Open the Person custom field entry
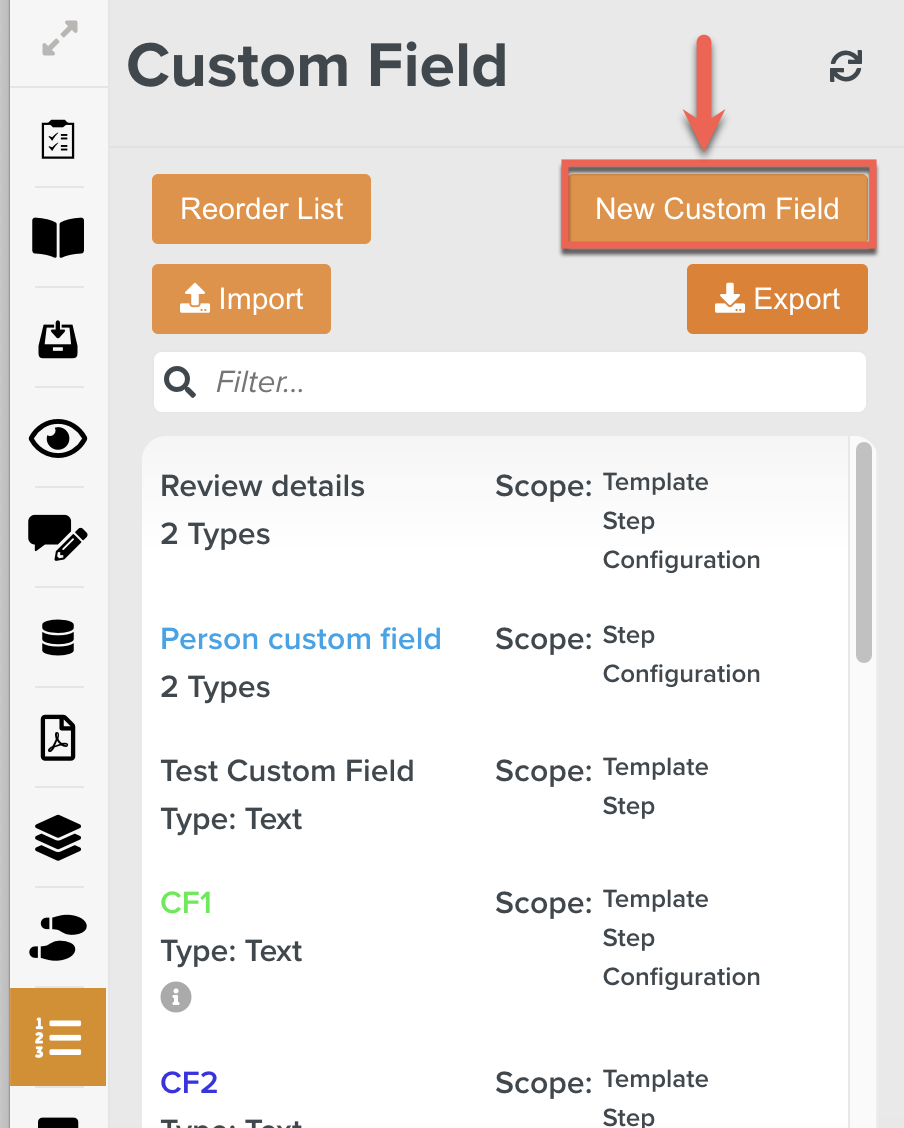 pos(301,639)
